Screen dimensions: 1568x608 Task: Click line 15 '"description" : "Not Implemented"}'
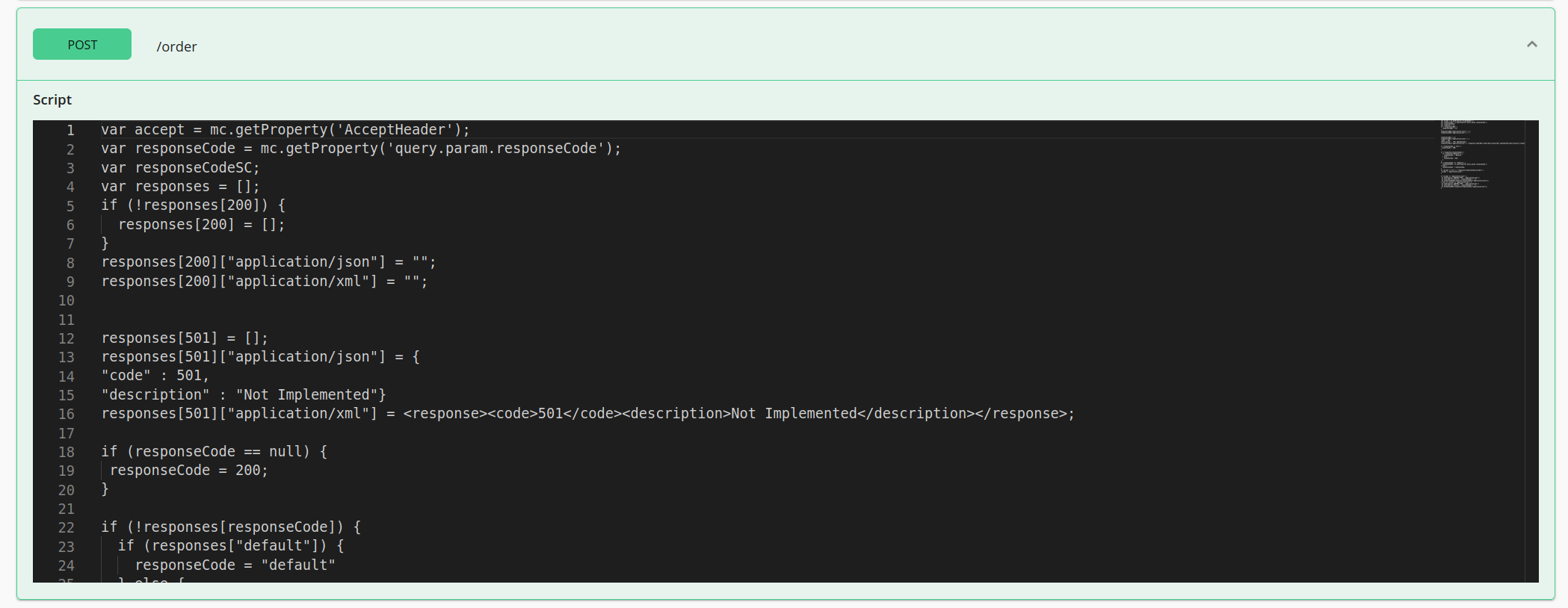244,394
